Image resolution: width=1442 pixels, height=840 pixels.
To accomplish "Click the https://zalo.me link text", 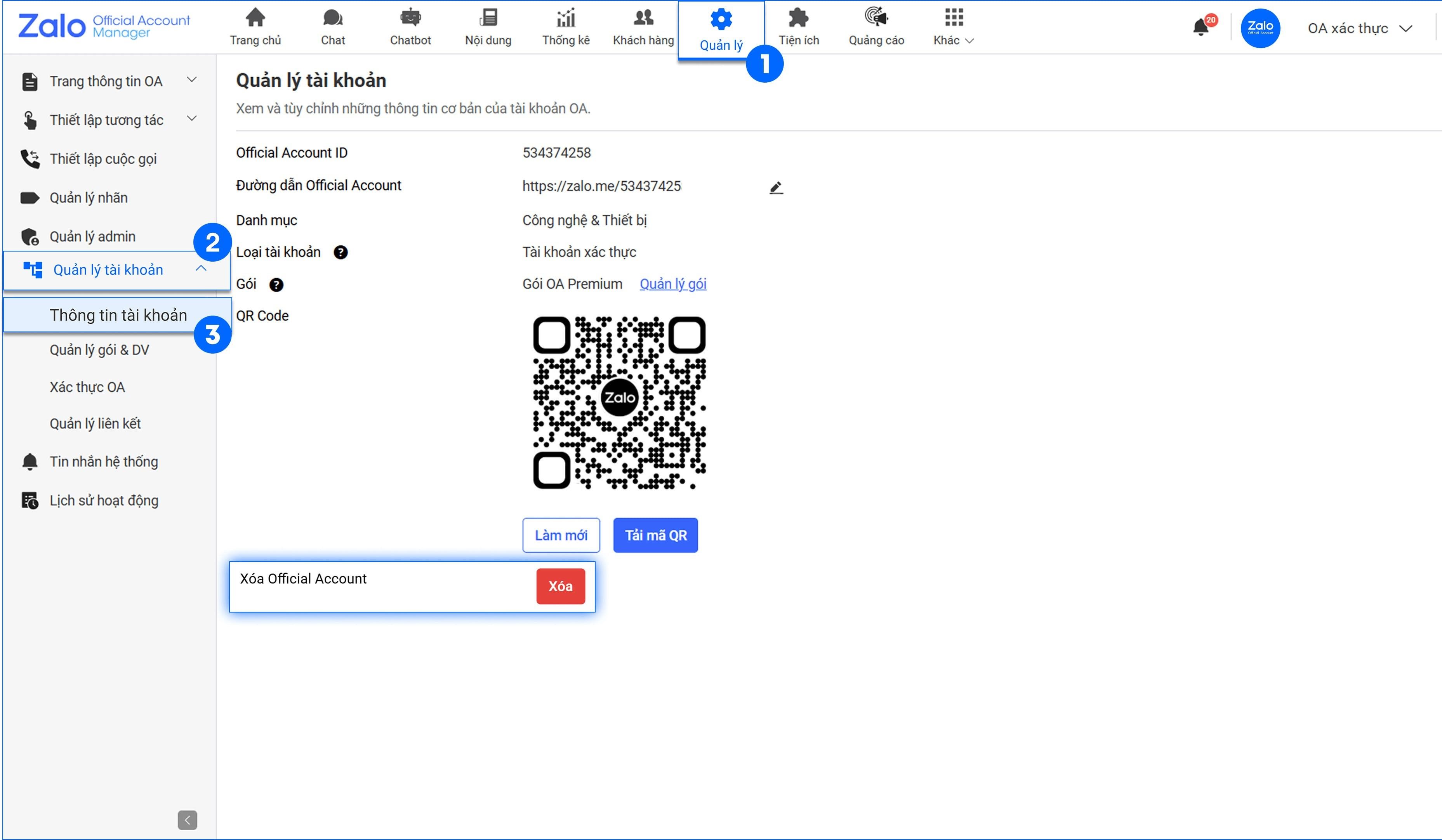I will coord(601,186).
